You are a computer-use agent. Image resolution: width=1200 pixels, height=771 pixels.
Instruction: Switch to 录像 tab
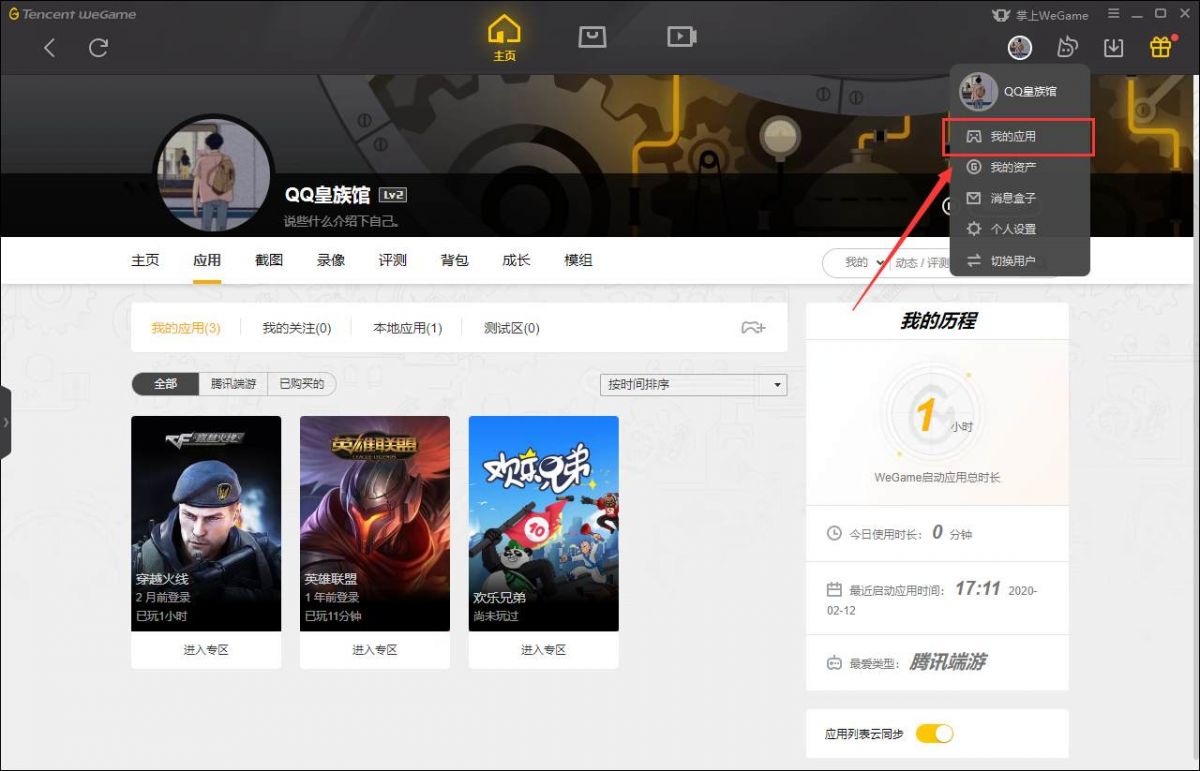(x=331, y=260)
